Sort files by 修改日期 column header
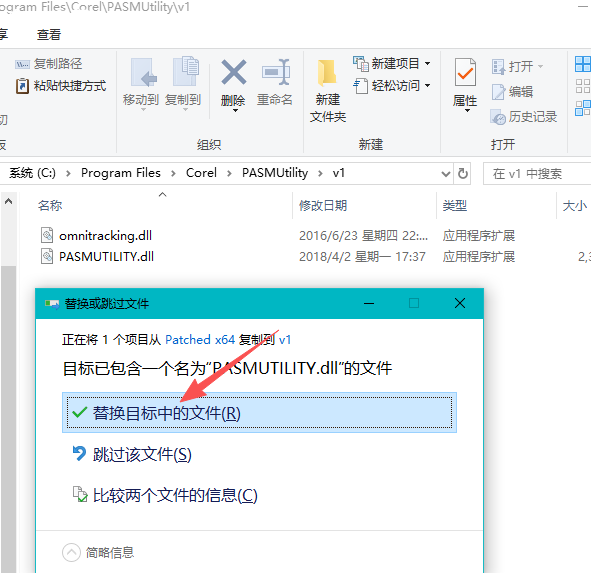591x573 pixels. point(323,206)
